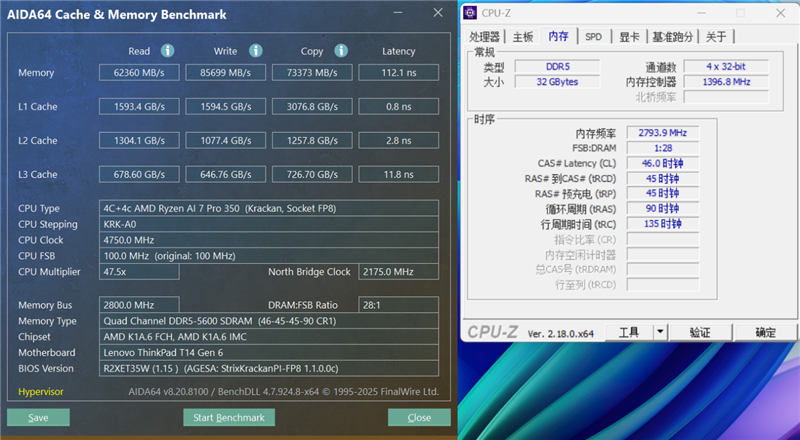Open the 基准跑分 benchmark tab
800x440 pixels.
[672, 37]
